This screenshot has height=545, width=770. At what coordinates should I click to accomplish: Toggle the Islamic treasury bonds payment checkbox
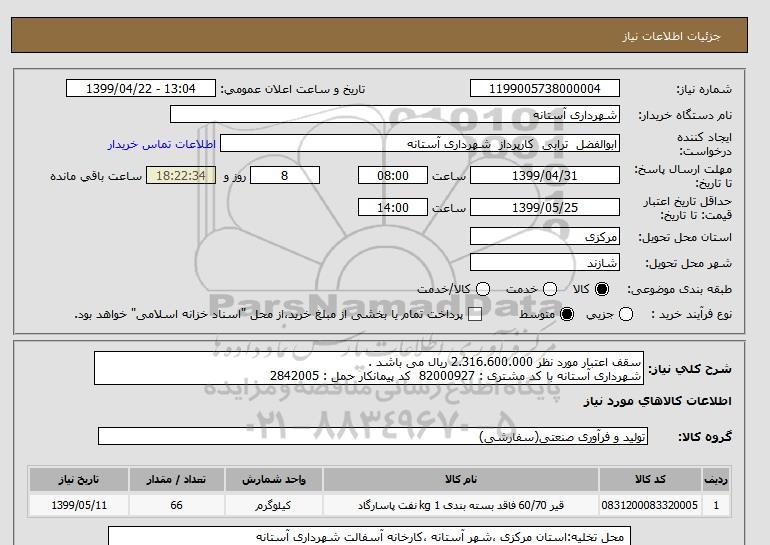click(x=475, y=315)
